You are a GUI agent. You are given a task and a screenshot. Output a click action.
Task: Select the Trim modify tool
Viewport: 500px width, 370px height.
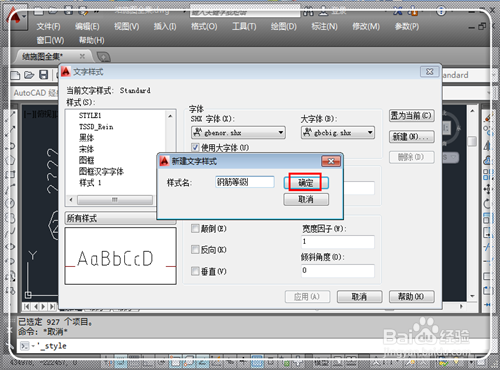click(488, 247)
